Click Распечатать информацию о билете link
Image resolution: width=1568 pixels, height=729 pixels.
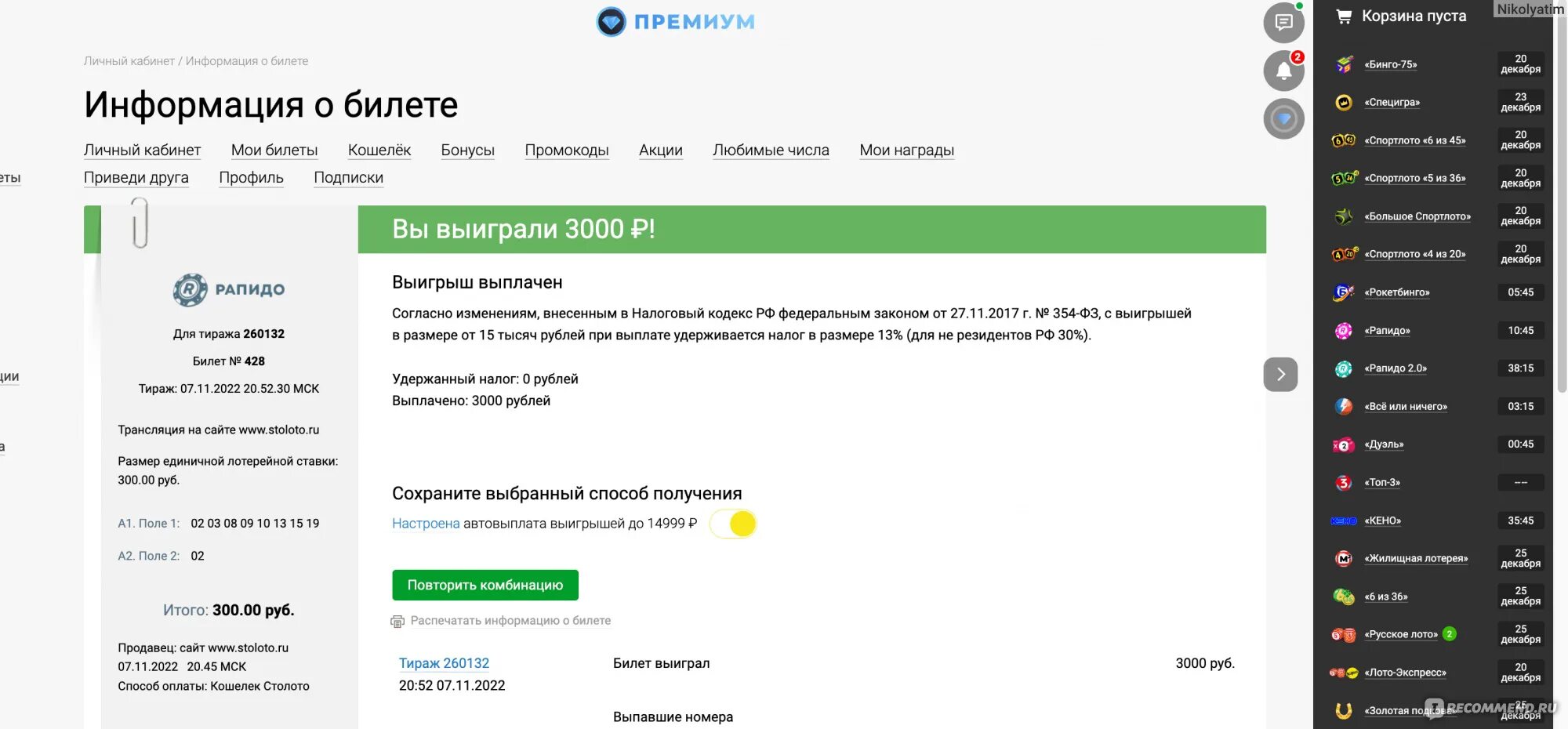pos(510,620)
